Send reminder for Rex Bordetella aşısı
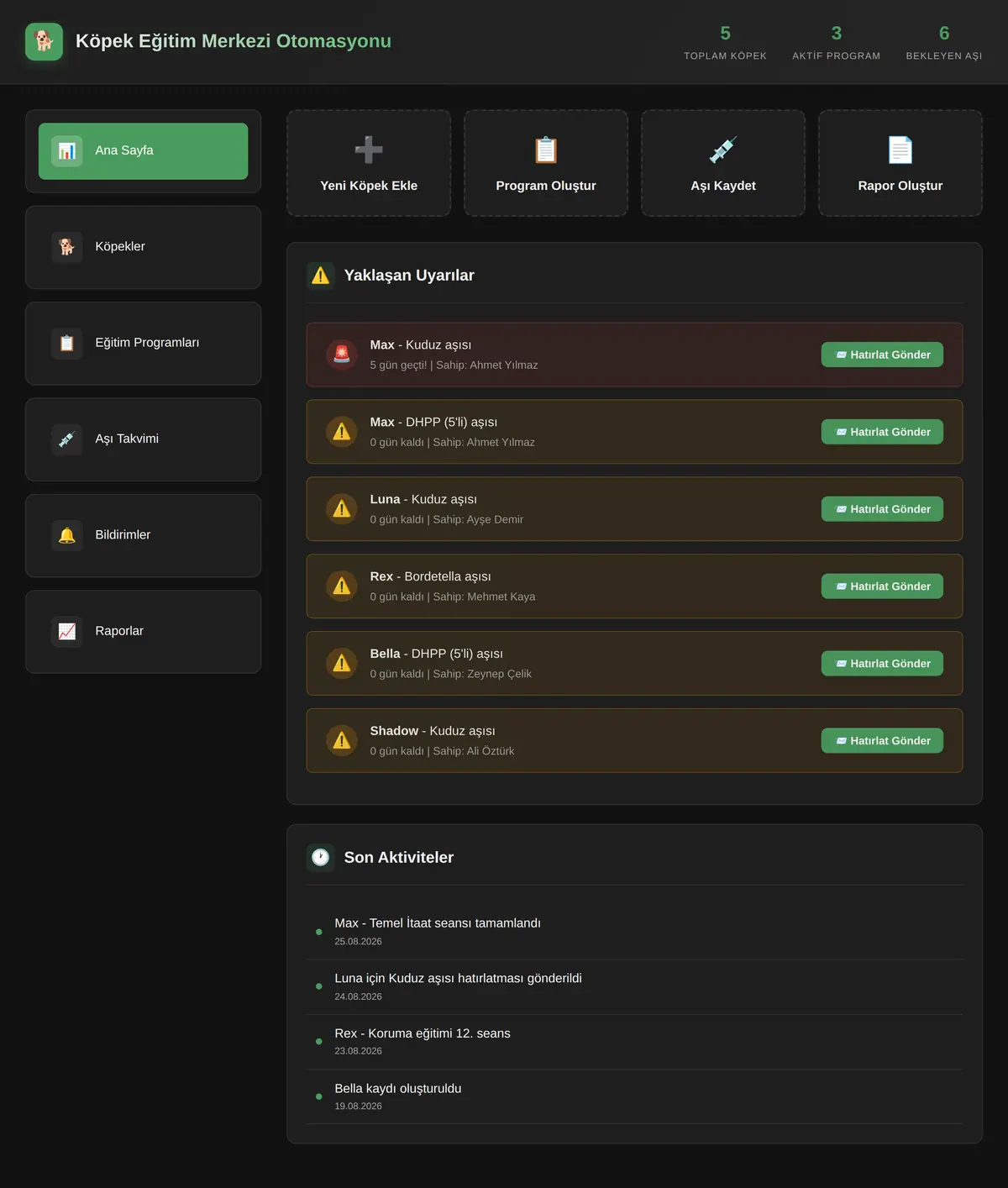 882,586
